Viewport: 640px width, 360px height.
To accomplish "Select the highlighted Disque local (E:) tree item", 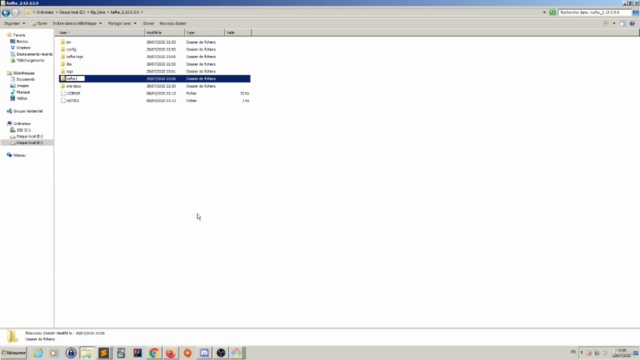I will [x=27, y=143].
